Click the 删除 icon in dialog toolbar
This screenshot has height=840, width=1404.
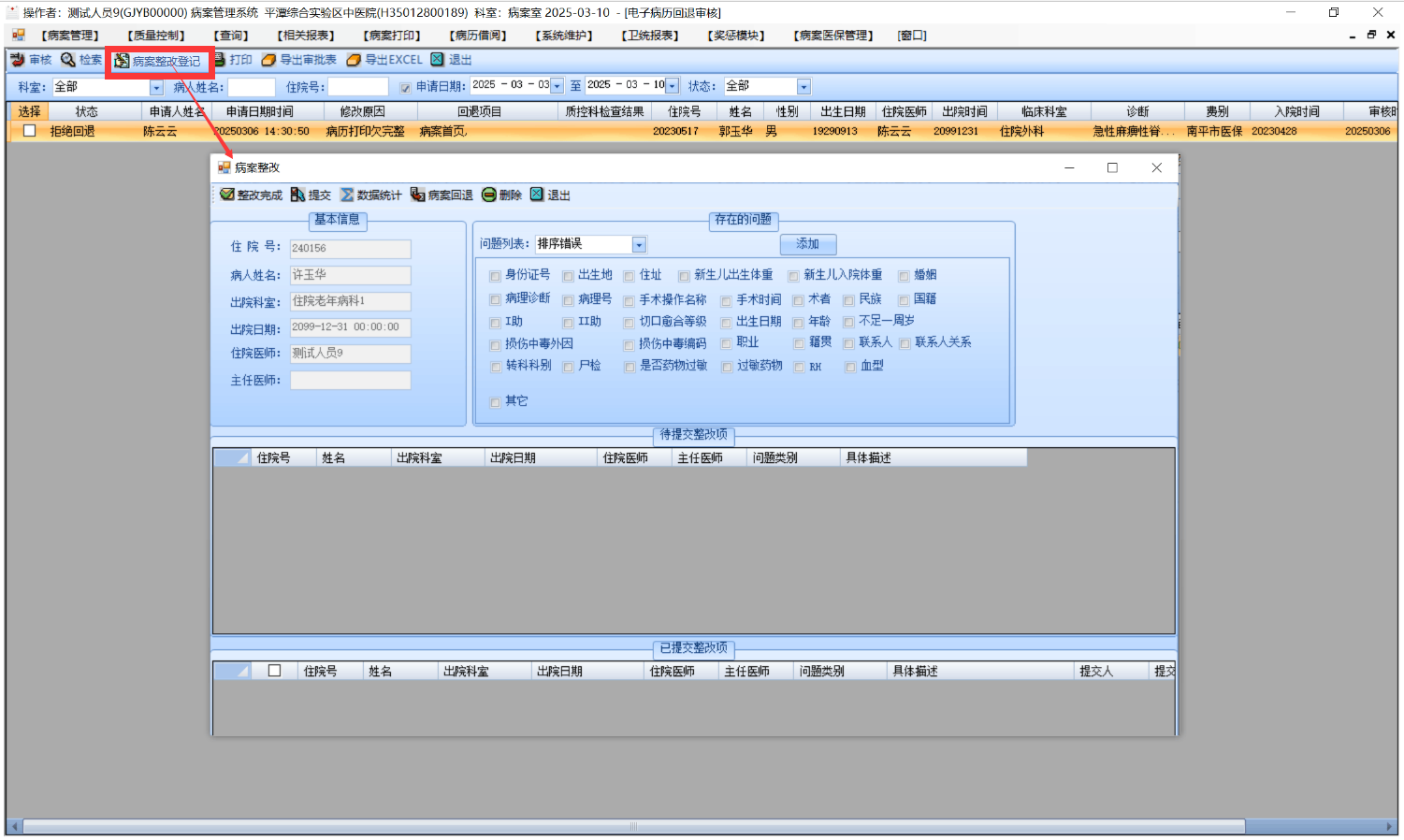(x=489, y=195)
